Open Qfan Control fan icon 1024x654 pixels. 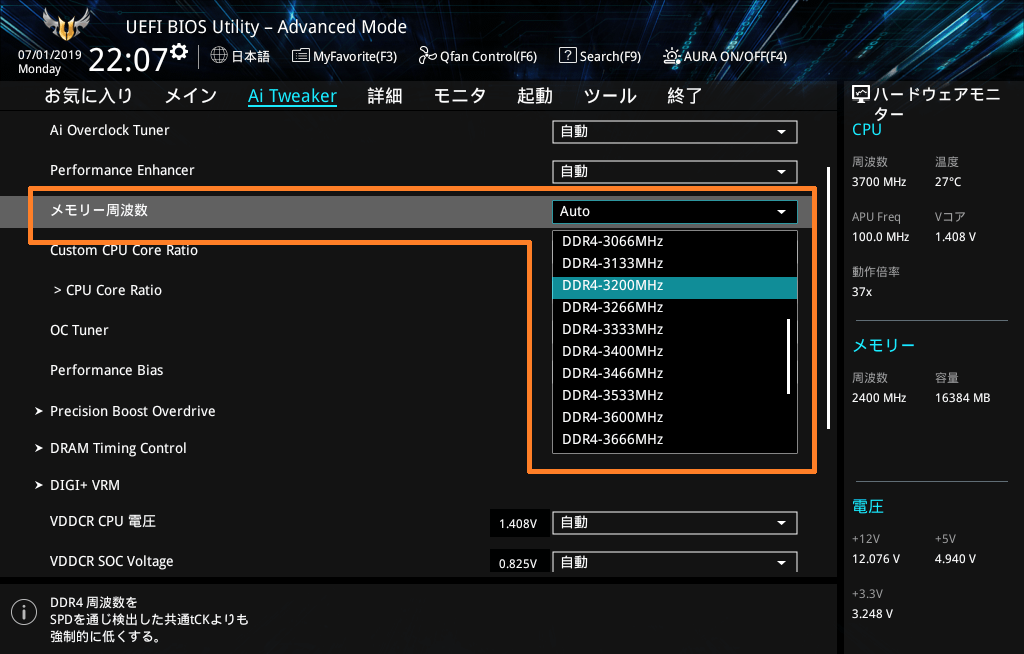pyautogui.click(x=427, y=56)
